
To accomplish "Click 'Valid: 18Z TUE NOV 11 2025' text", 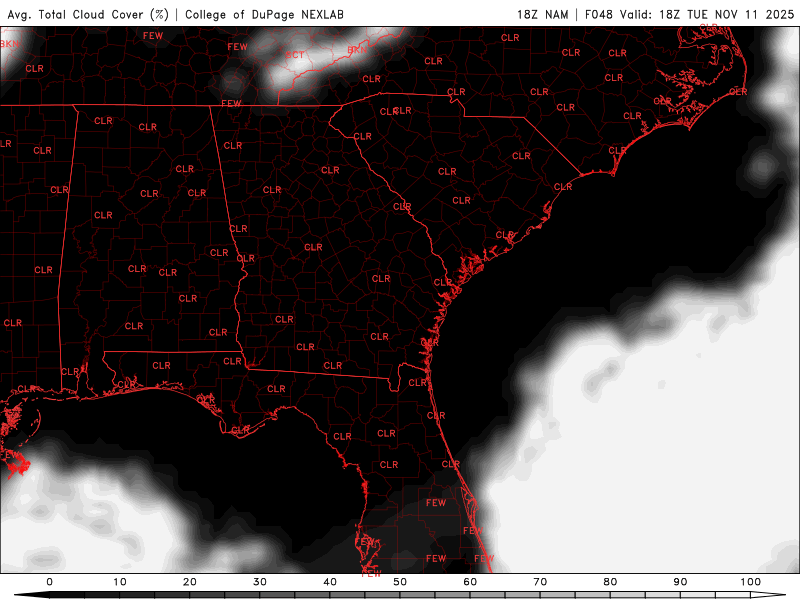I will coord(707,14).
